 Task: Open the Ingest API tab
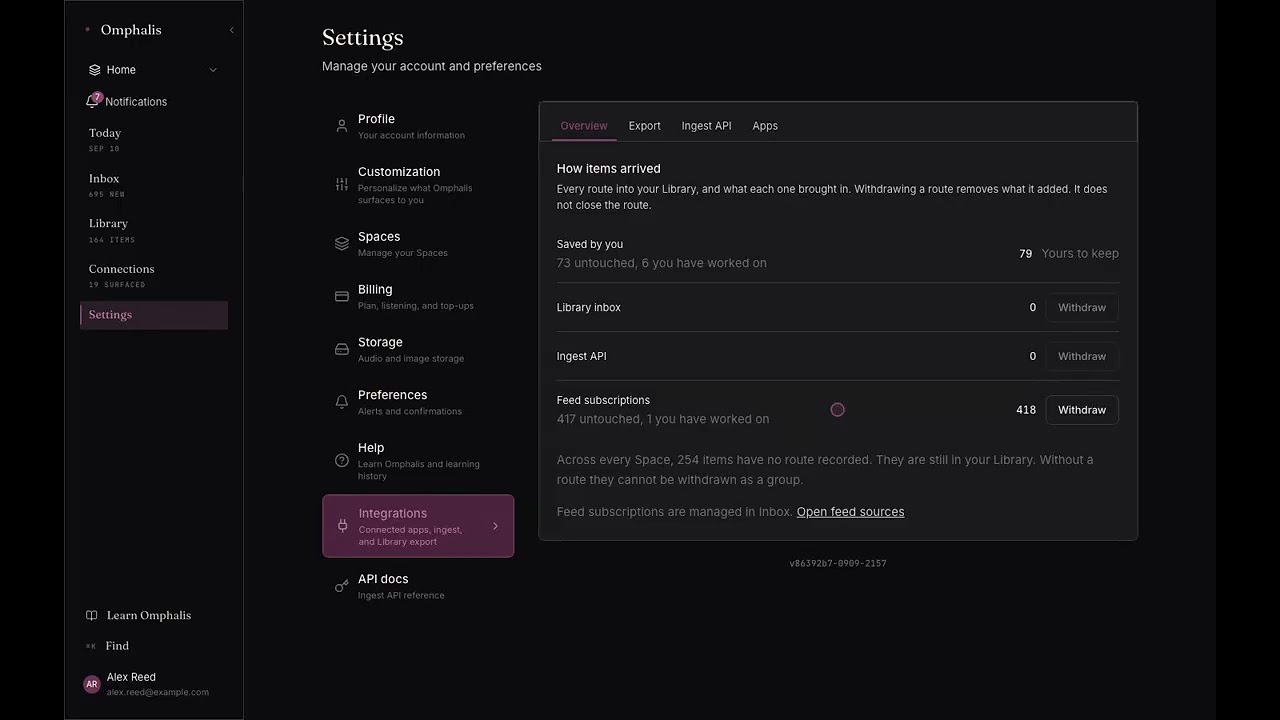coord(707,126)
